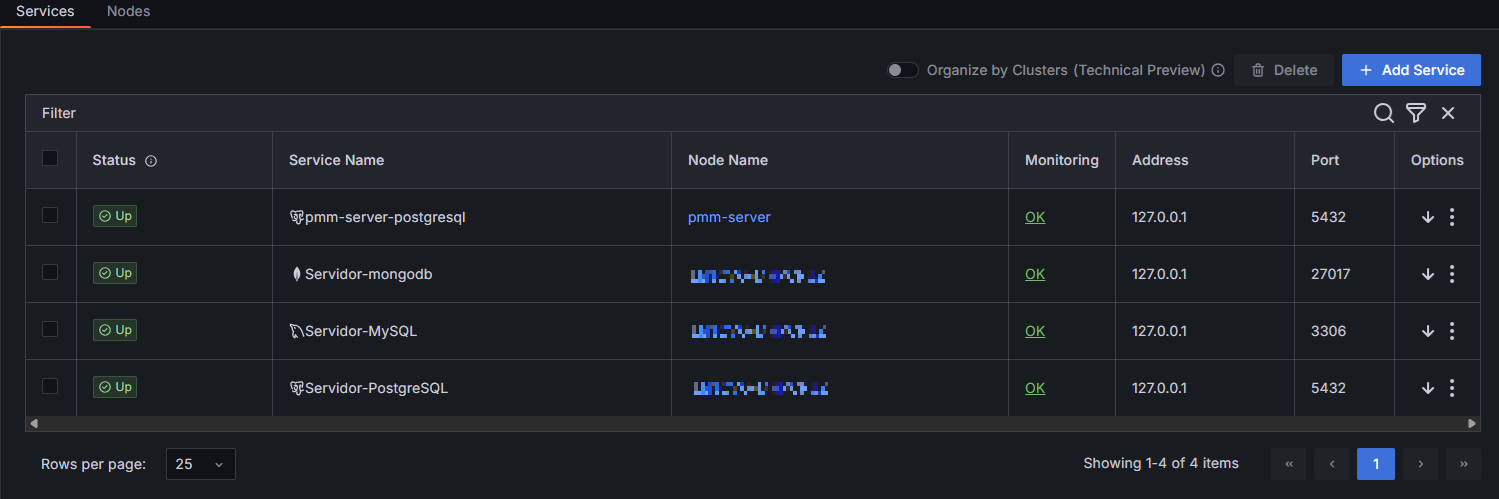Click the search magnifier icon in Filter bar
The image size is (1499, 499).
[x=1383, y=113]
